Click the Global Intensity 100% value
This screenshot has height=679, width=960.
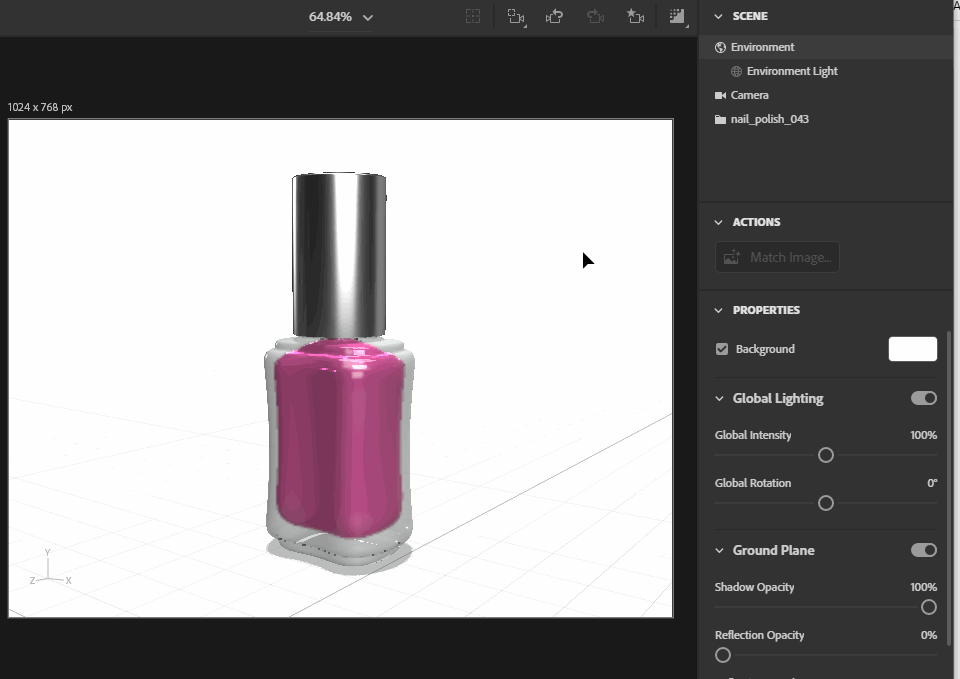point(923,435)
